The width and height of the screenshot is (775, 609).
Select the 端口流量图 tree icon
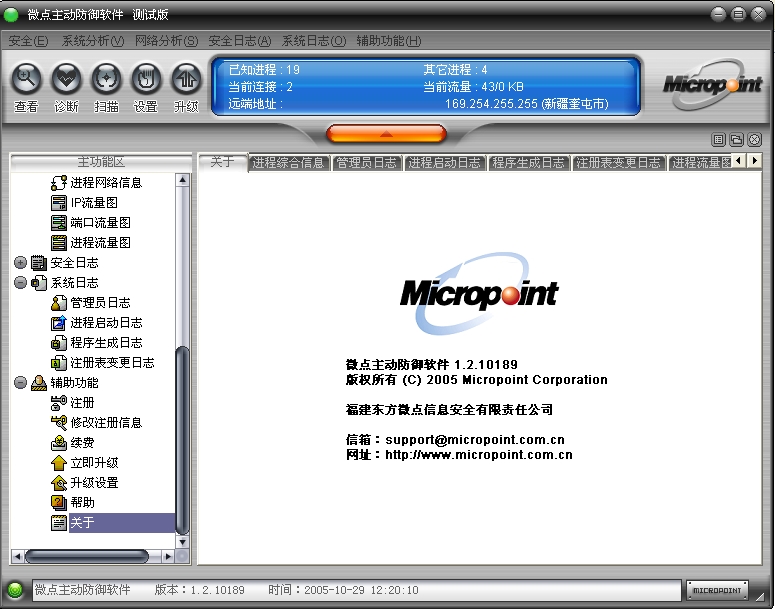pyautogui.click(x=59, y=222)
